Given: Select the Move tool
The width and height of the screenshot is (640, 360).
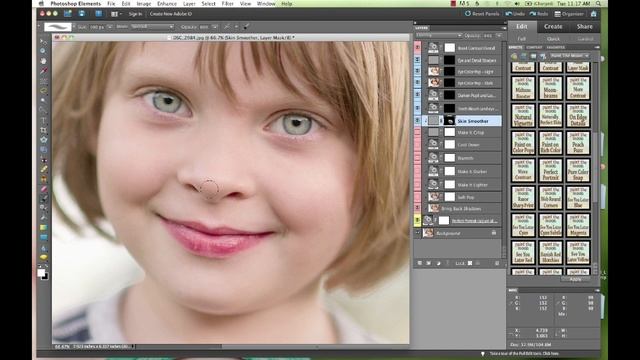Looking at the screenshot, I should [x=43, y=42].
